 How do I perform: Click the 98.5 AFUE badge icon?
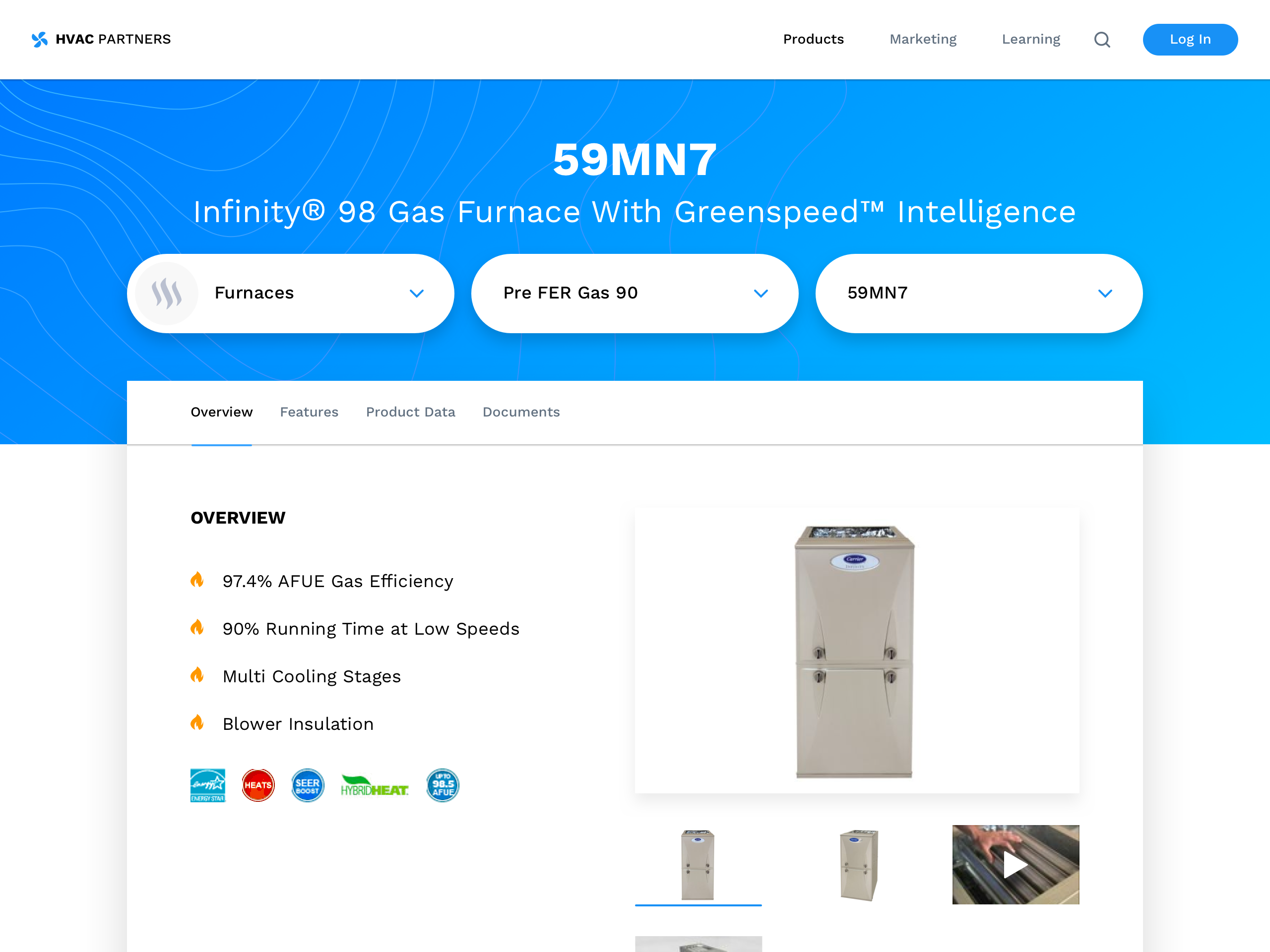point(443,785)
